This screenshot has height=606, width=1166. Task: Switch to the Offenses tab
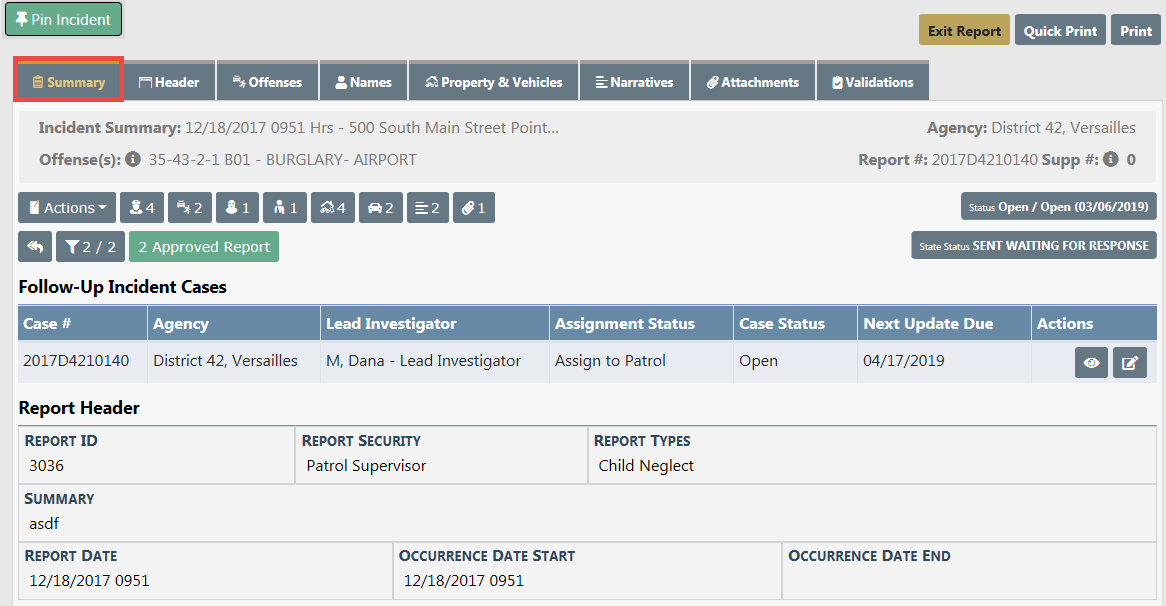[267, 82]
